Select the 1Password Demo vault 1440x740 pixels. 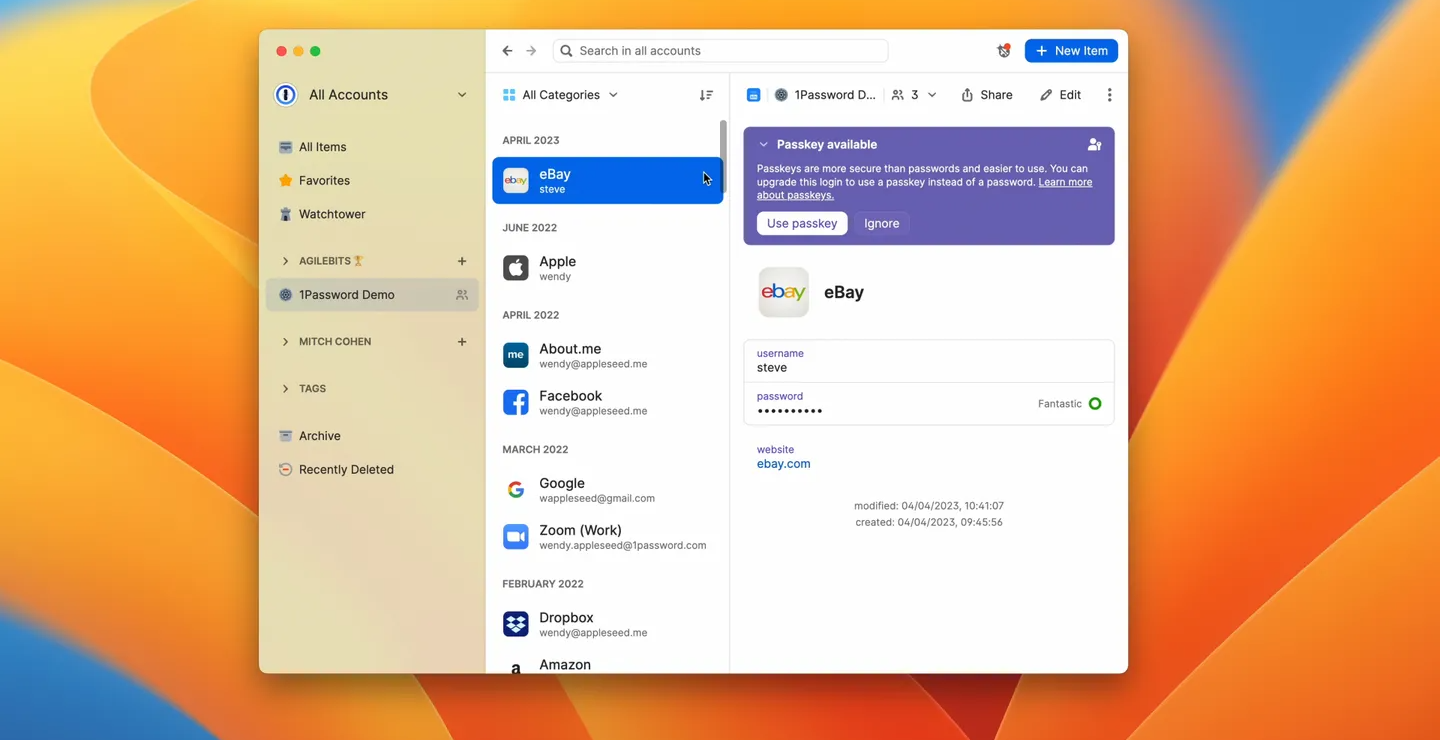[x=372, y=295]
